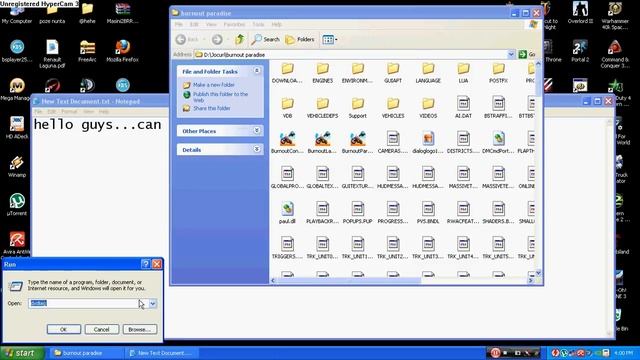
Task: Open Views dropdown in Explorer toolbar
Action: [x=329, y=40]
